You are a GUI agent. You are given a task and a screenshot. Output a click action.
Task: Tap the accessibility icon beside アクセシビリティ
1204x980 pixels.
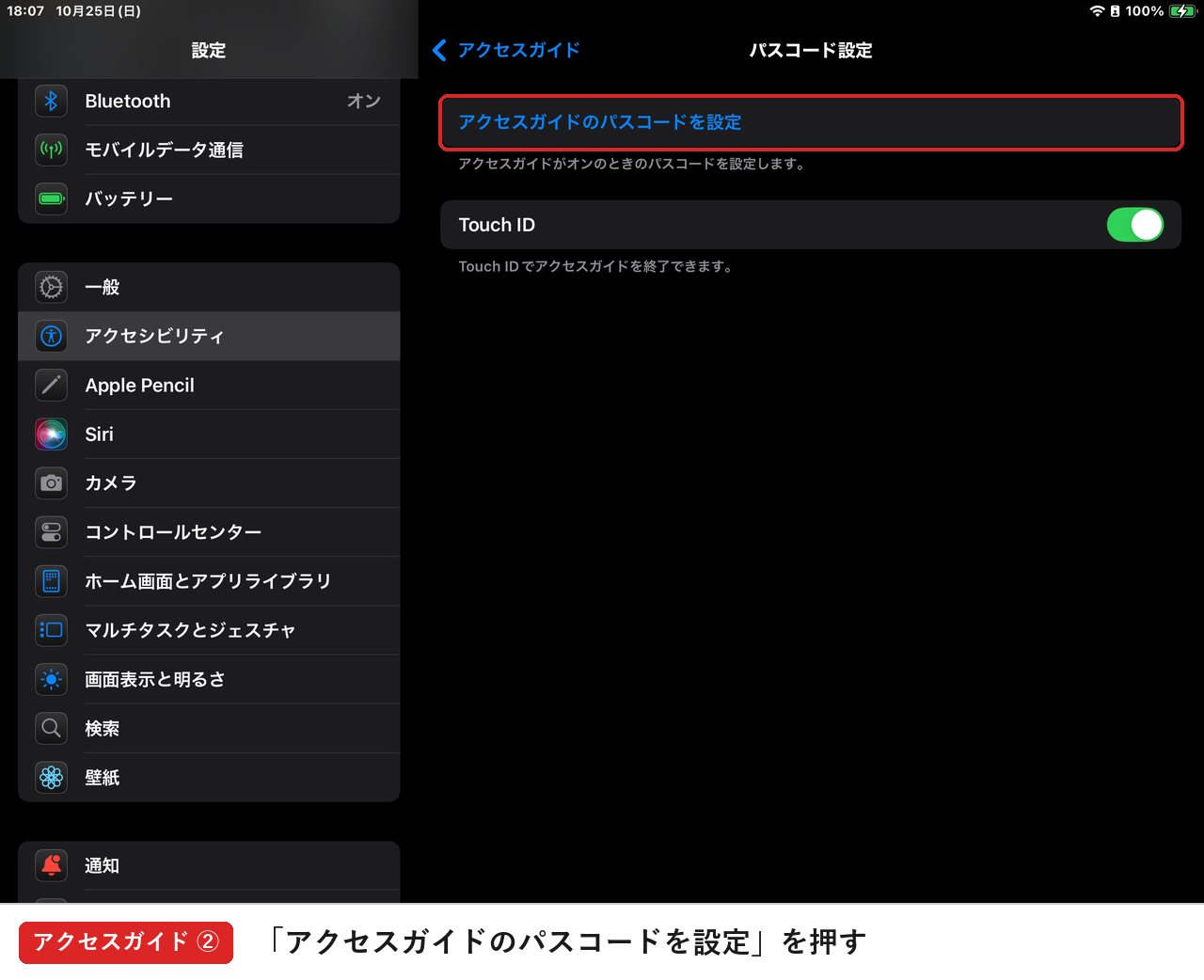(x=52, y=336)
